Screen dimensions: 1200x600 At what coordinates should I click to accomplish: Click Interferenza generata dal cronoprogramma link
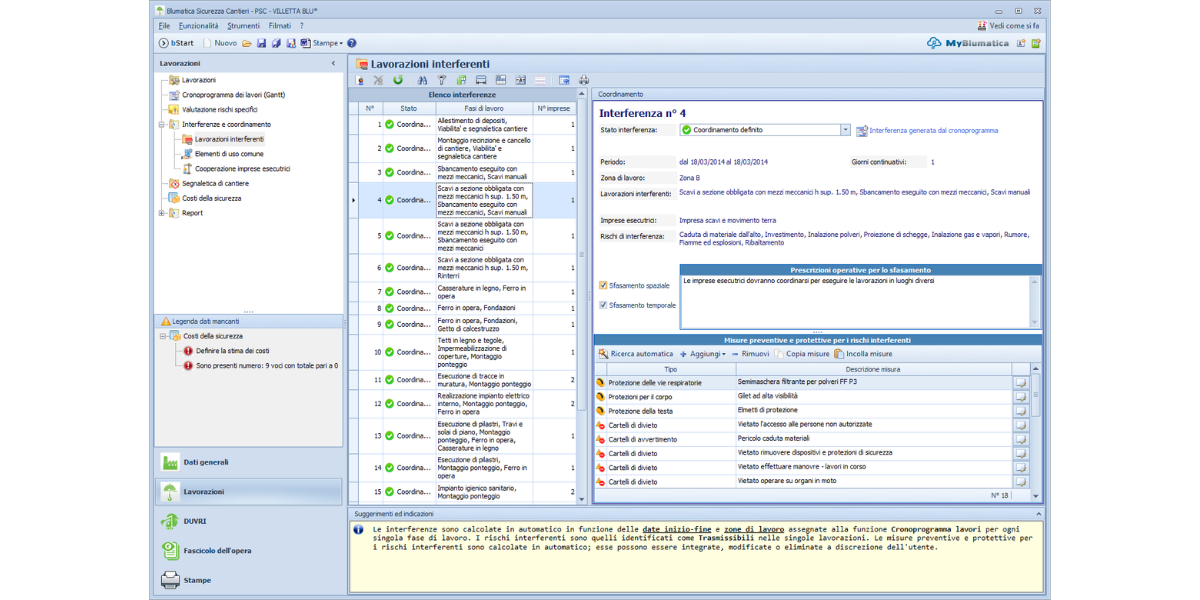pos(932,130)
